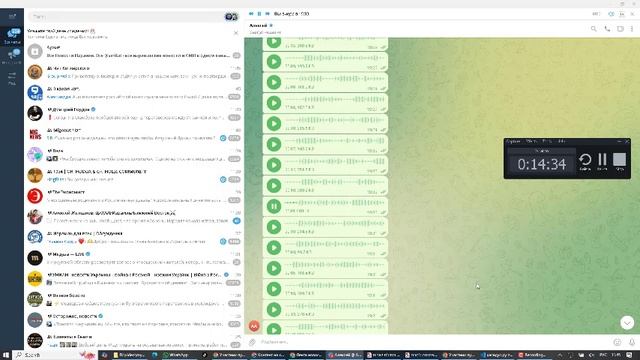Open the three-dot chat options menu

coord(632,29)
